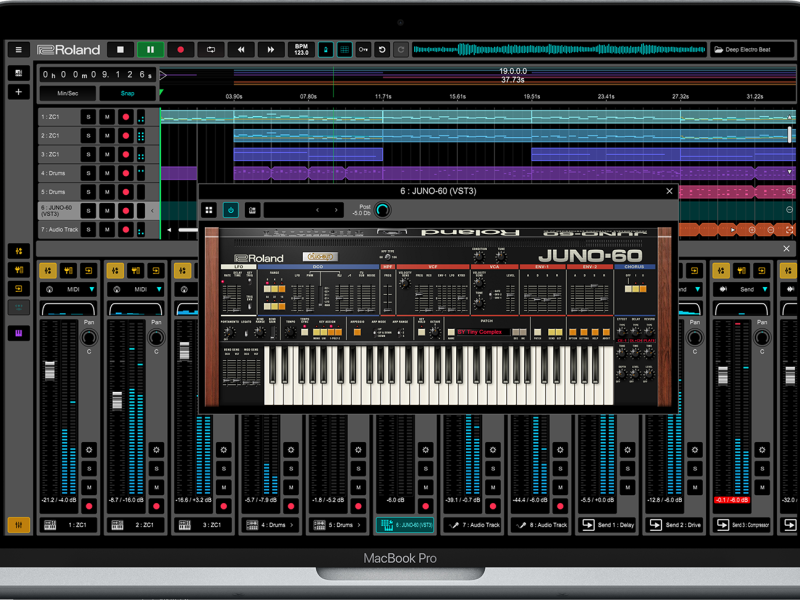The height and width of the screenshot is (600, 800).
Task: Toggle the grid view icon in the toolbar
Action: click(x=344, y=49)
